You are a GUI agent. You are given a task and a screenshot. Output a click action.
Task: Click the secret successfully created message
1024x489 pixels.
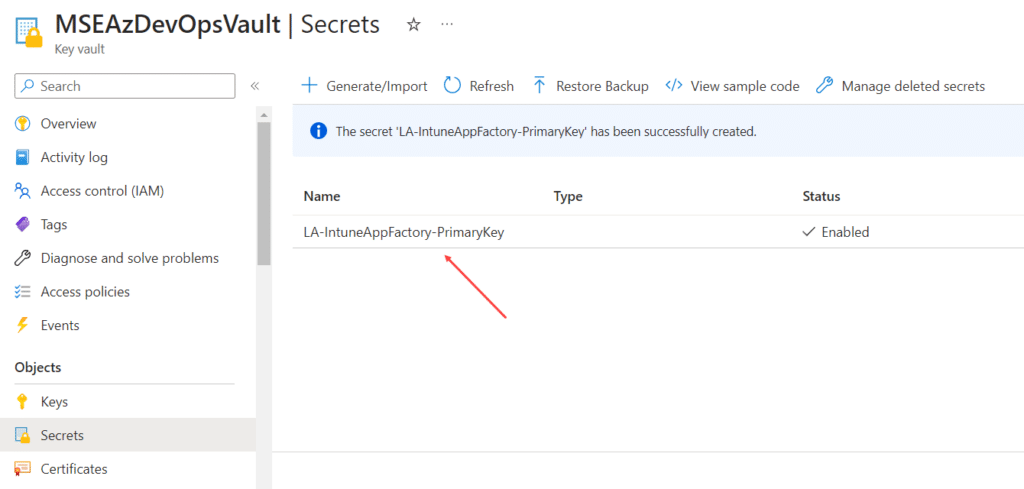tap(546, 131)
